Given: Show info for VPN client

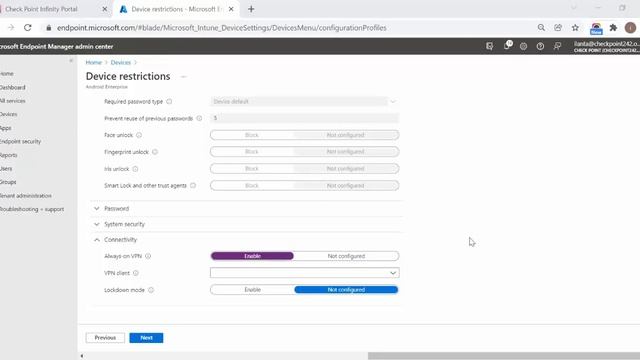Looking at the screenshot, I should point(136,273).
